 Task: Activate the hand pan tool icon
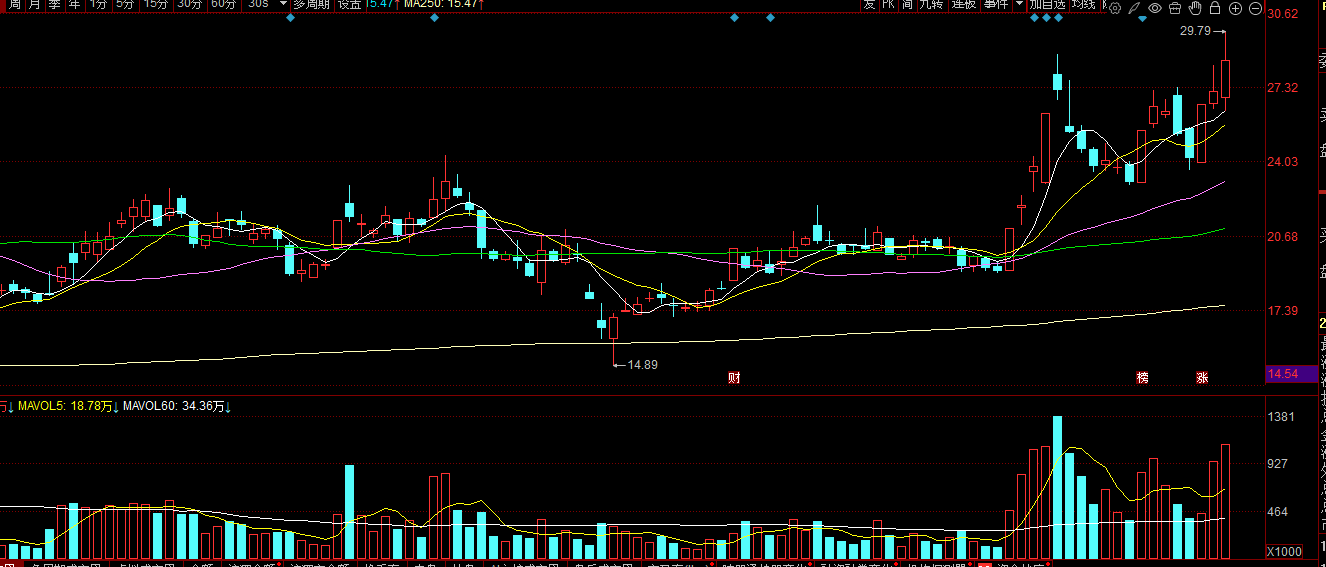click(x=1195, y=8)
